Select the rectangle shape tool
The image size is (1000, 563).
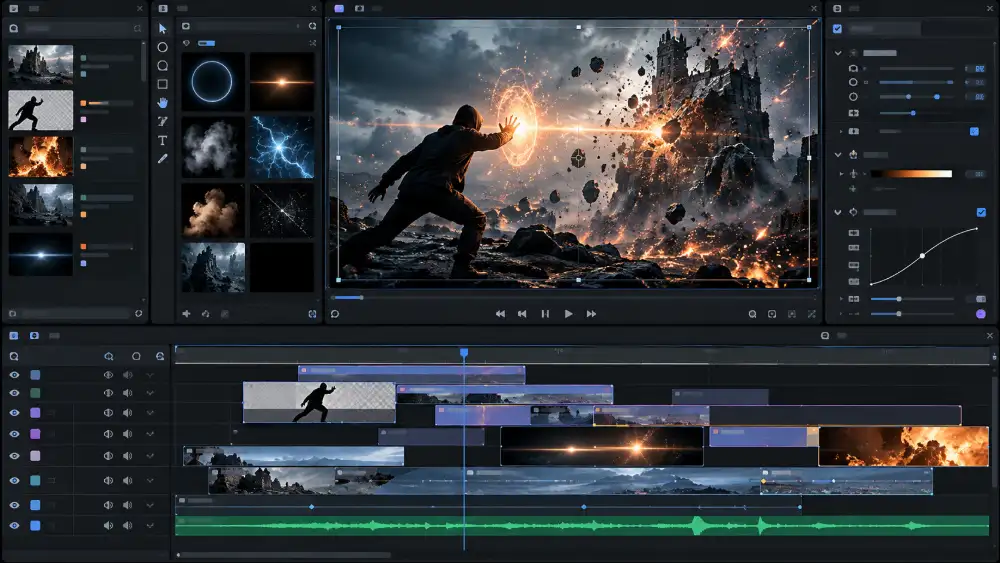tap(163, 84)
